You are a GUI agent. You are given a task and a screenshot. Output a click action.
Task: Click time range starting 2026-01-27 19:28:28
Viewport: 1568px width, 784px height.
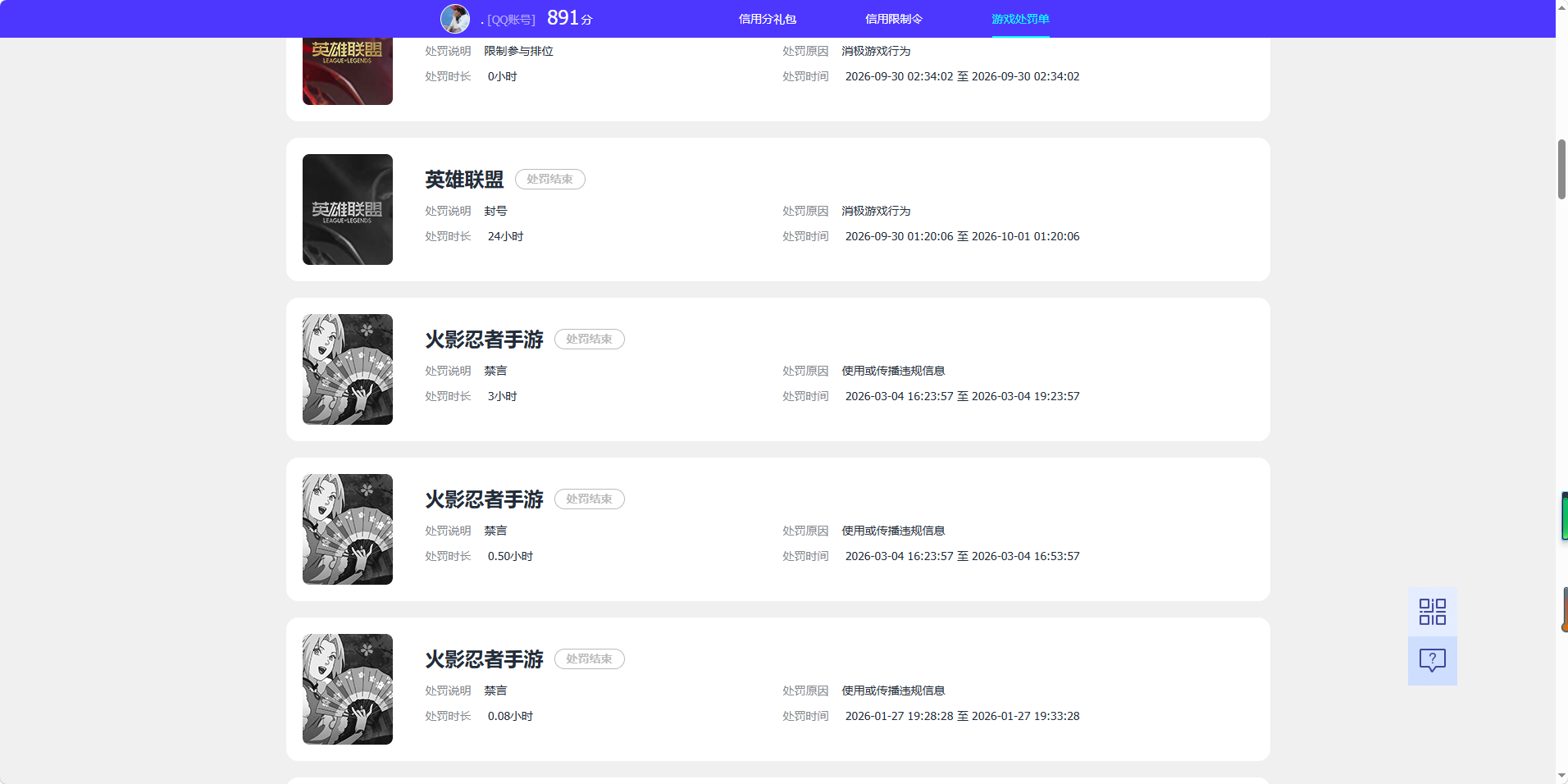tap(962, 716)
